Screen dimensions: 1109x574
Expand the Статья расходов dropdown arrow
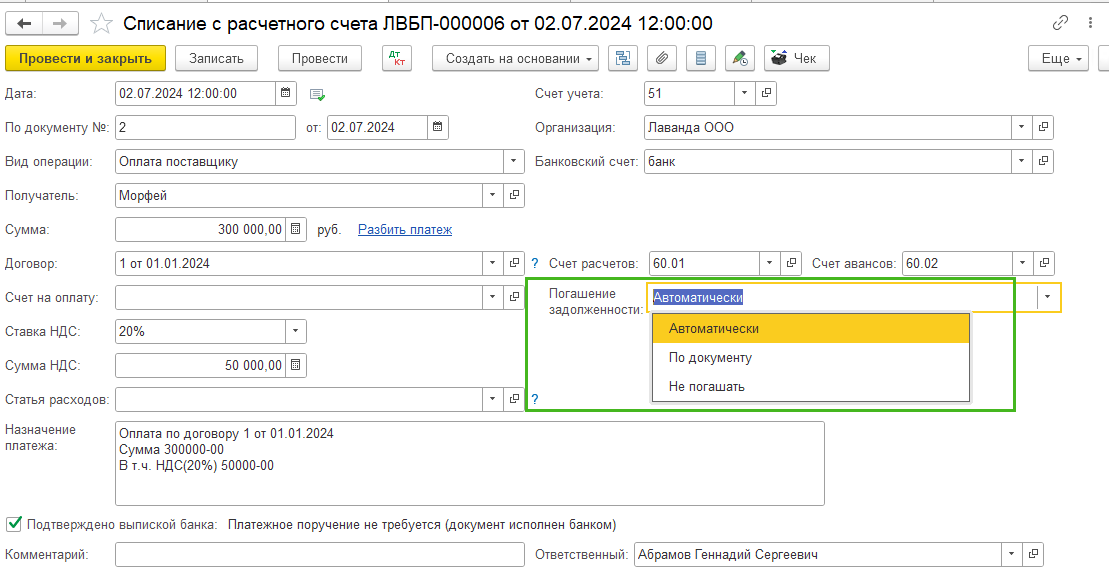point(493,399)
